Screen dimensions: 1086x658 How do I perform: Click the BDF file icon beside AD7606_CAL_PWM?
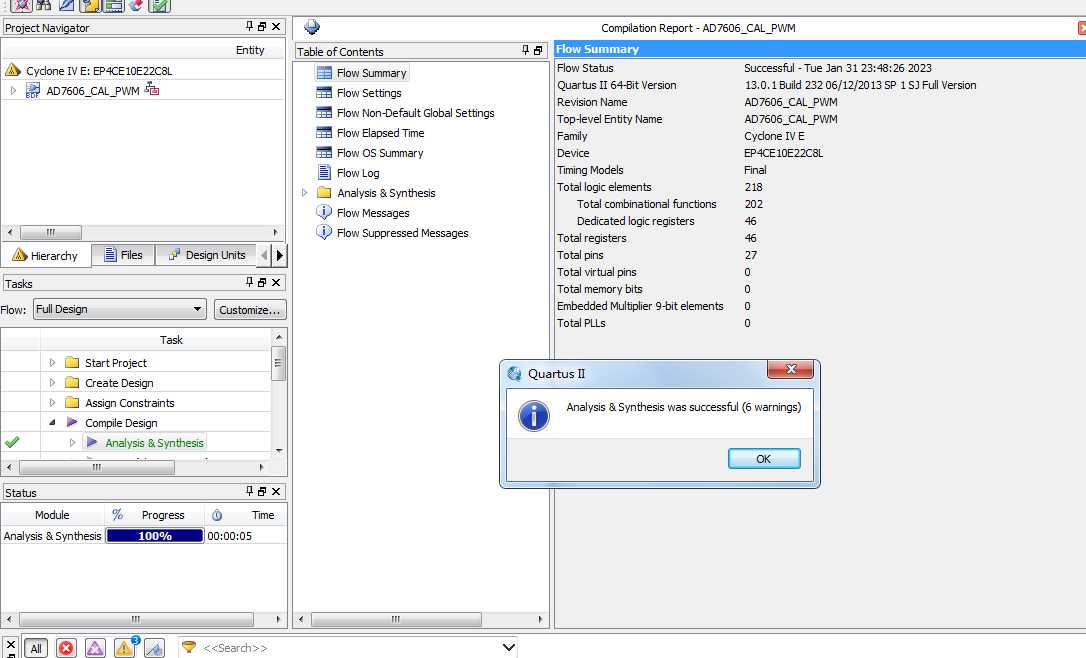pos(33,91)
